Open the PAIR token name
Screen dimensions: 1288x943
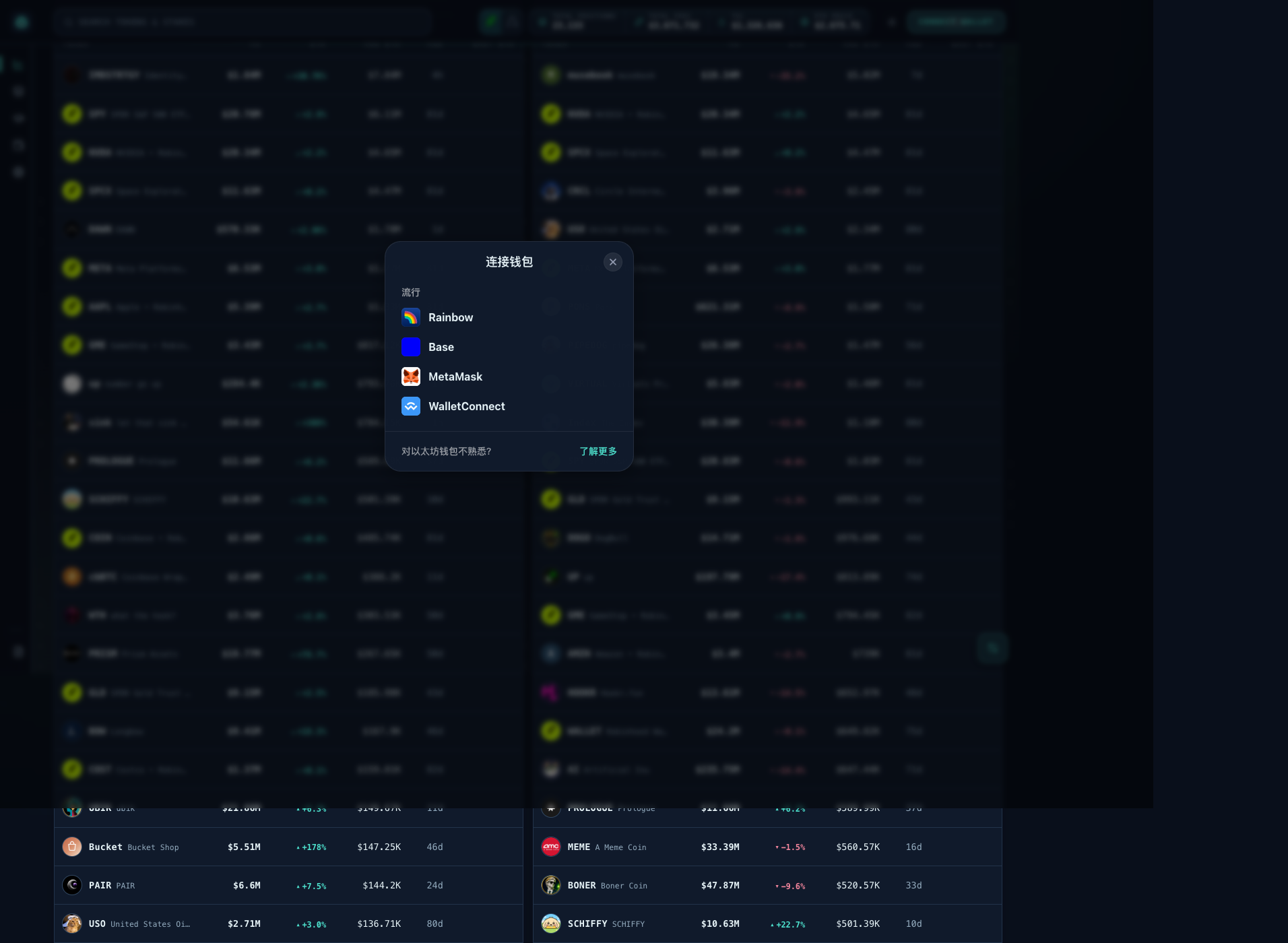point(112,886)
